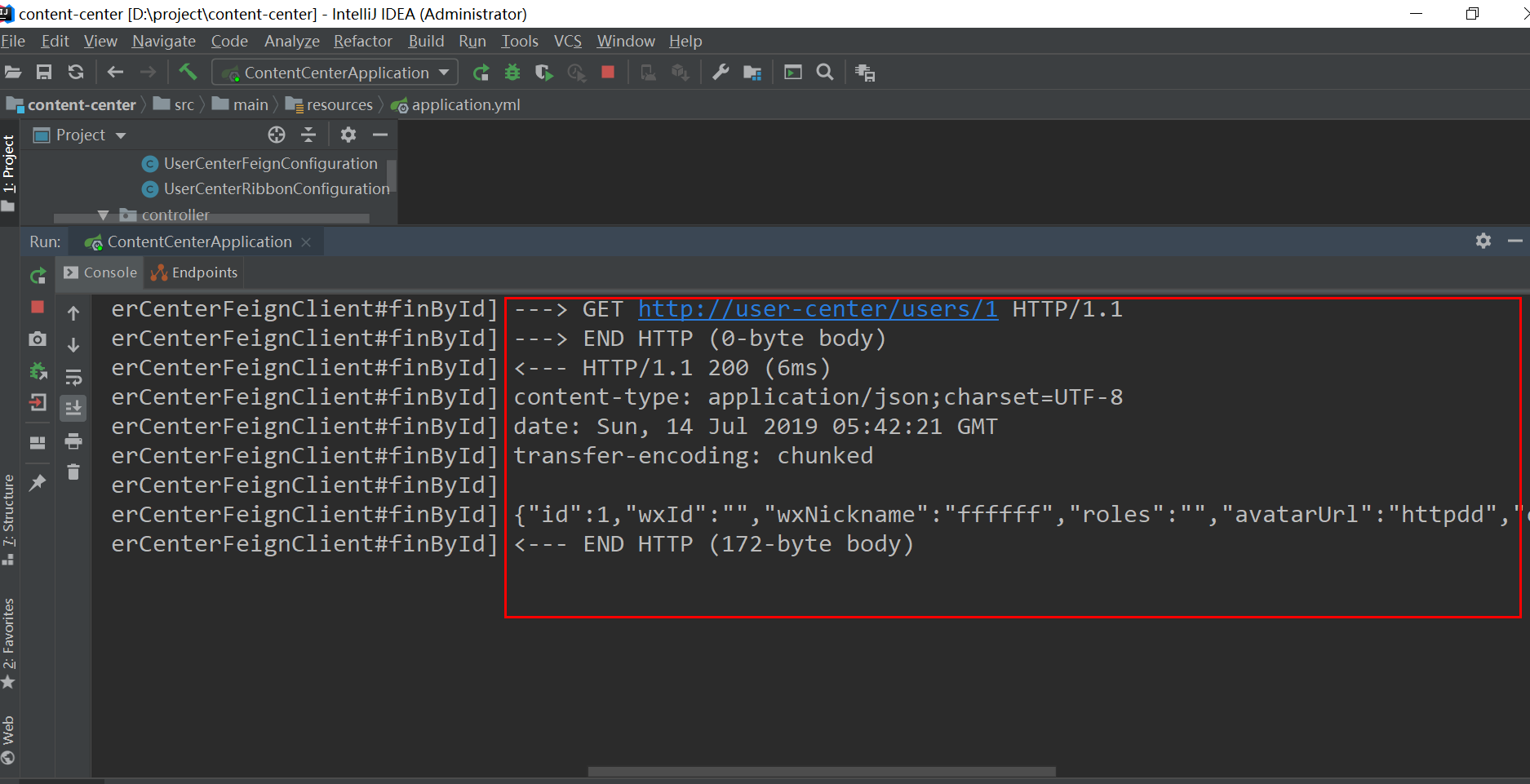Image resolution: width=1530 pixels, height=784 pixels.
Task: Switch to the Endpoints tab
Action: point(195,272)
